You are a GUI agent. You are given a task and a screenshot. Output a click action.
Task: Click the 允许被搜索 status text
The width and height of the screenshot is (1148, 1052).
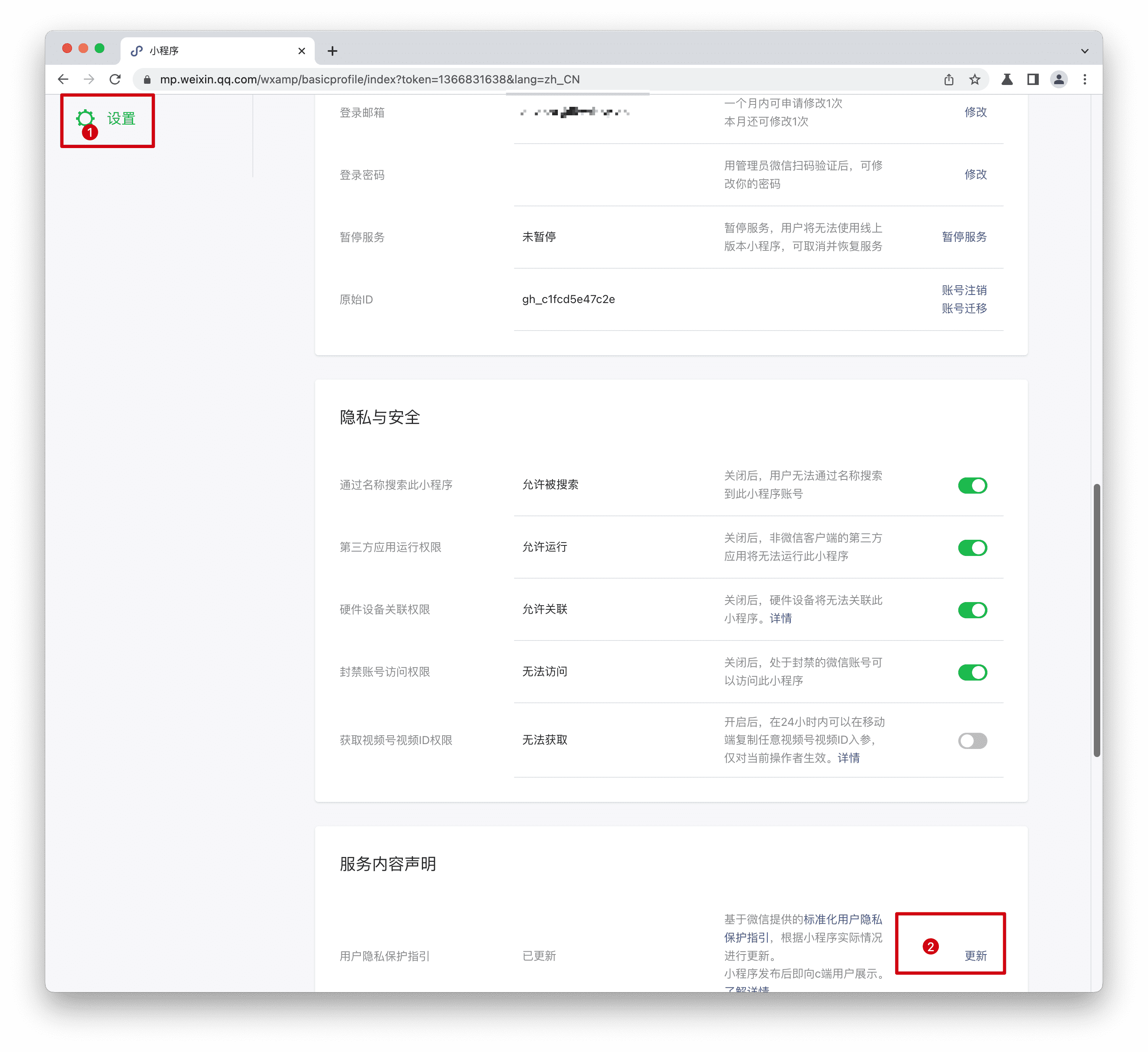click(550, 485)
